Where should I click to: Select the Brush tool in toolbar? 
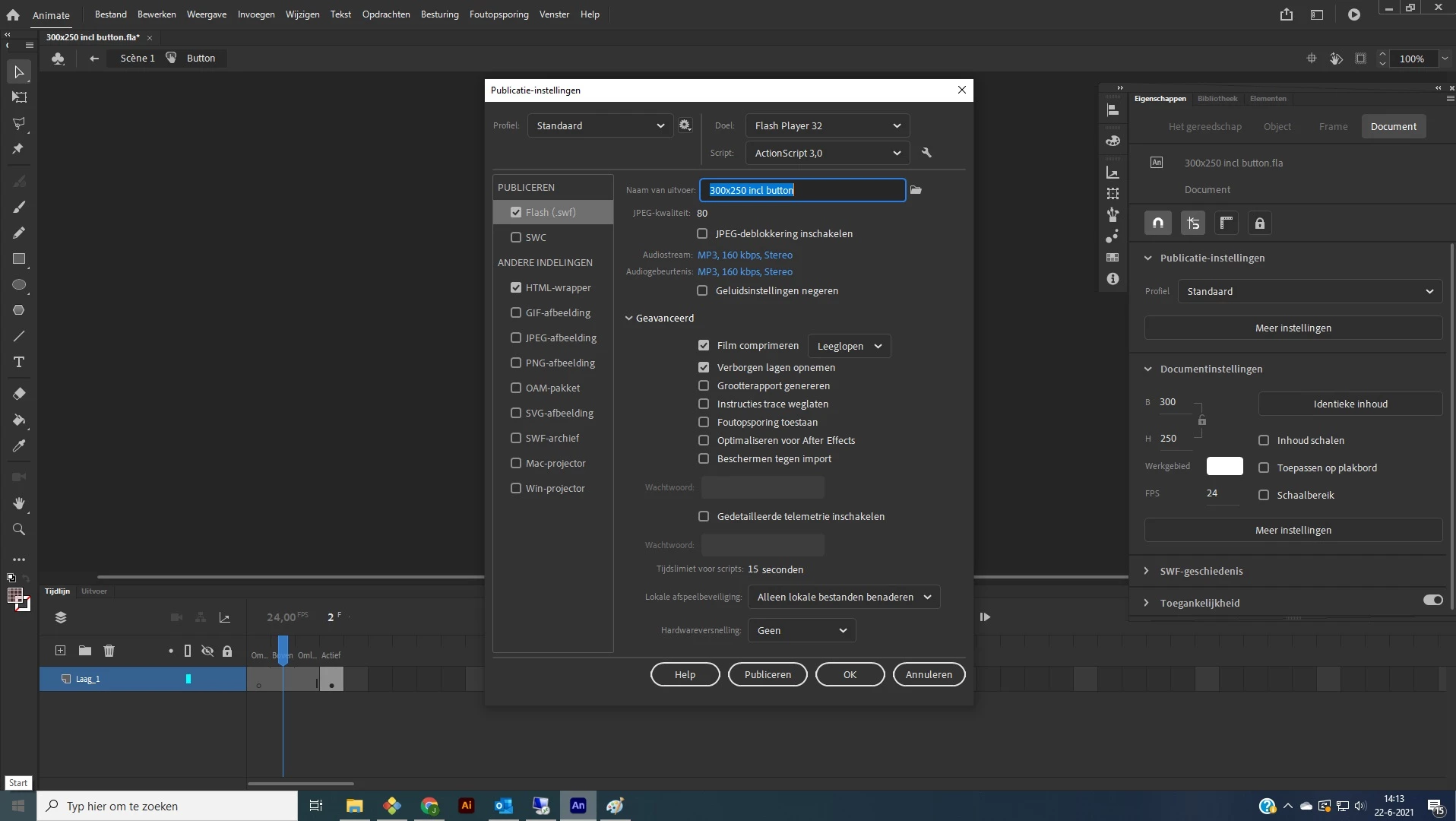[19, 207]
